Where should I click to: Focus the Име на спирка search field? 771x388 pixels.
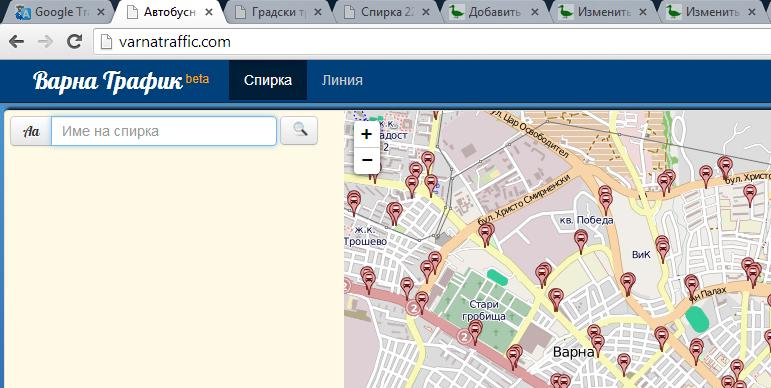[164, 131]
